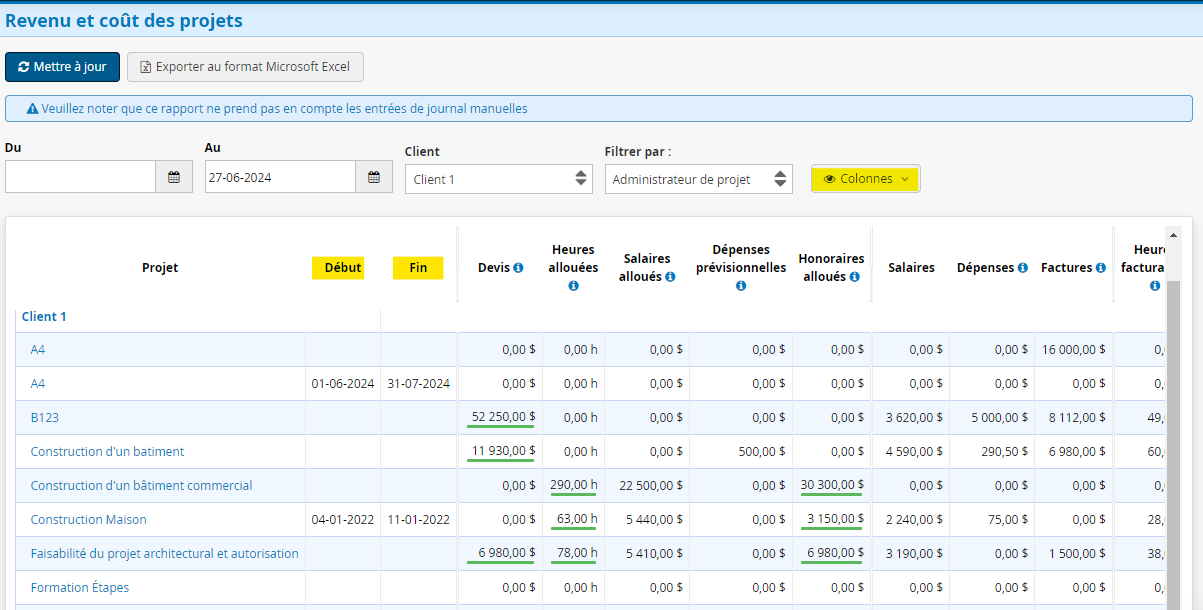
Task: Click the 11-01-2022 end date cell
Action: click(418, 520)
